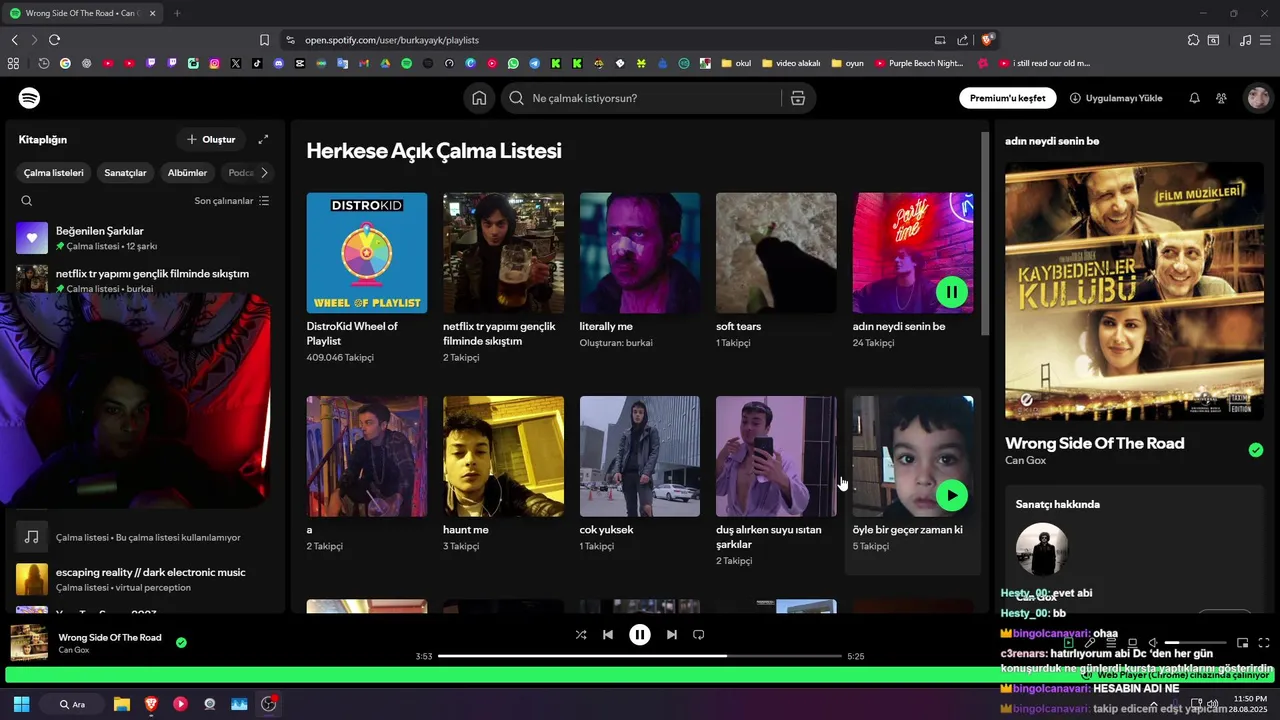Screen dimensions: 1280x720
Task: Seek within the song progress bar
Action: (x=640, y=656)
